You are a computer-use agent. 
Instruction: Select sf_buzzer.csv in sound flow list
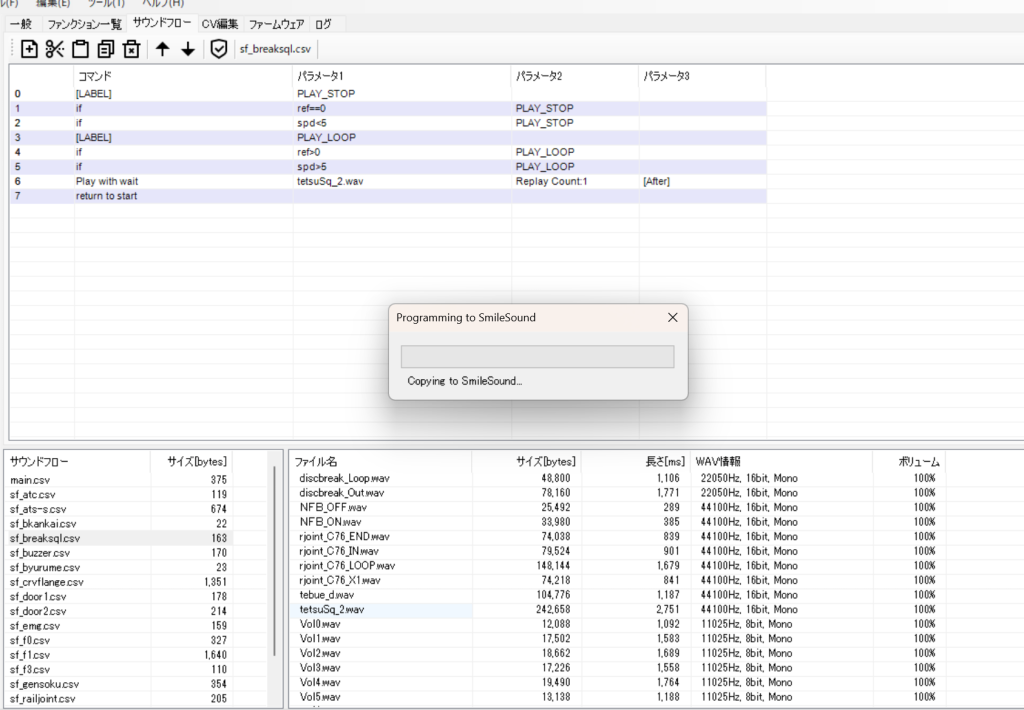40,553
